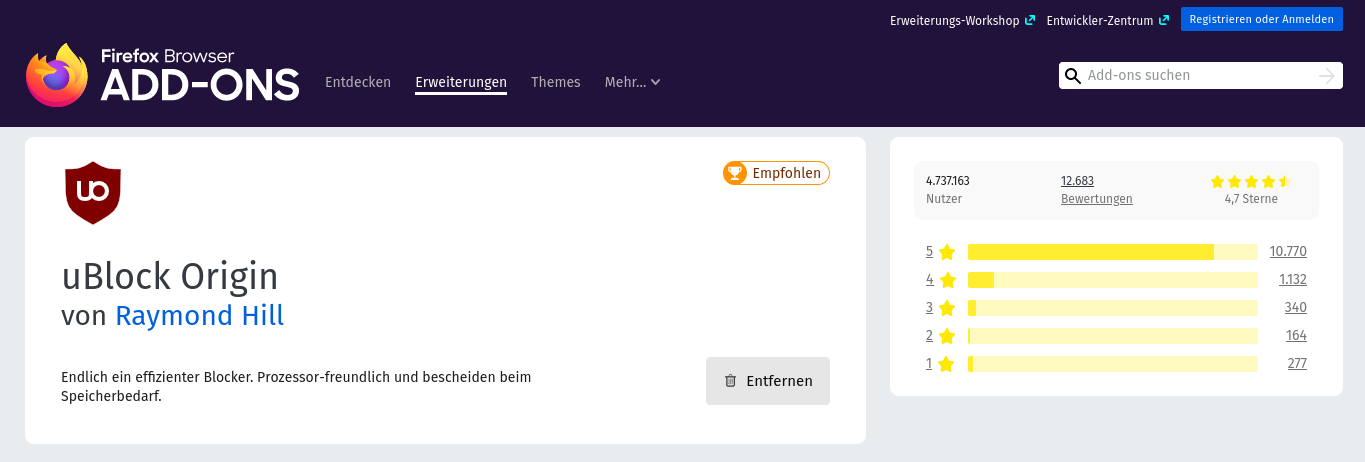Click the uBlock Origin title text
Screen dimensions: 1365x462
pyautogui.click(x=170, y=276)
